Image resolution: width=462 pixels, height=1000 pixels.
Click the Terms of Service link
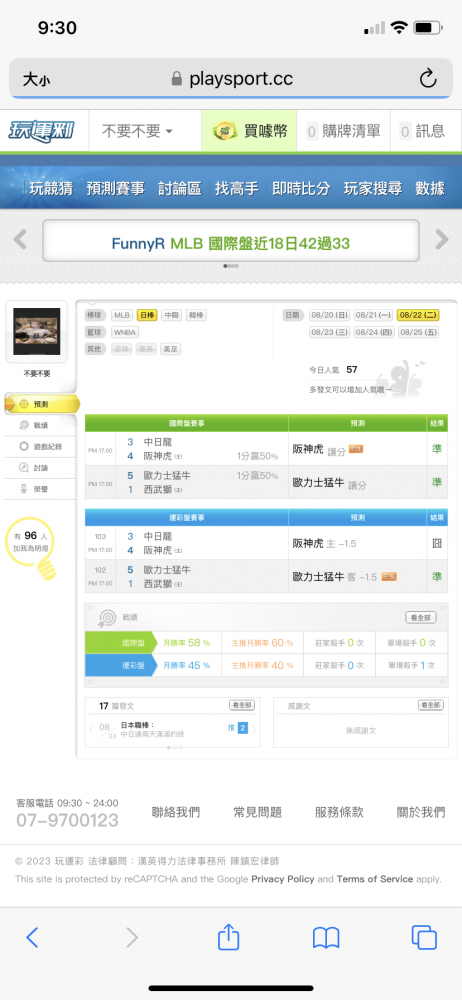click(375, 879)
